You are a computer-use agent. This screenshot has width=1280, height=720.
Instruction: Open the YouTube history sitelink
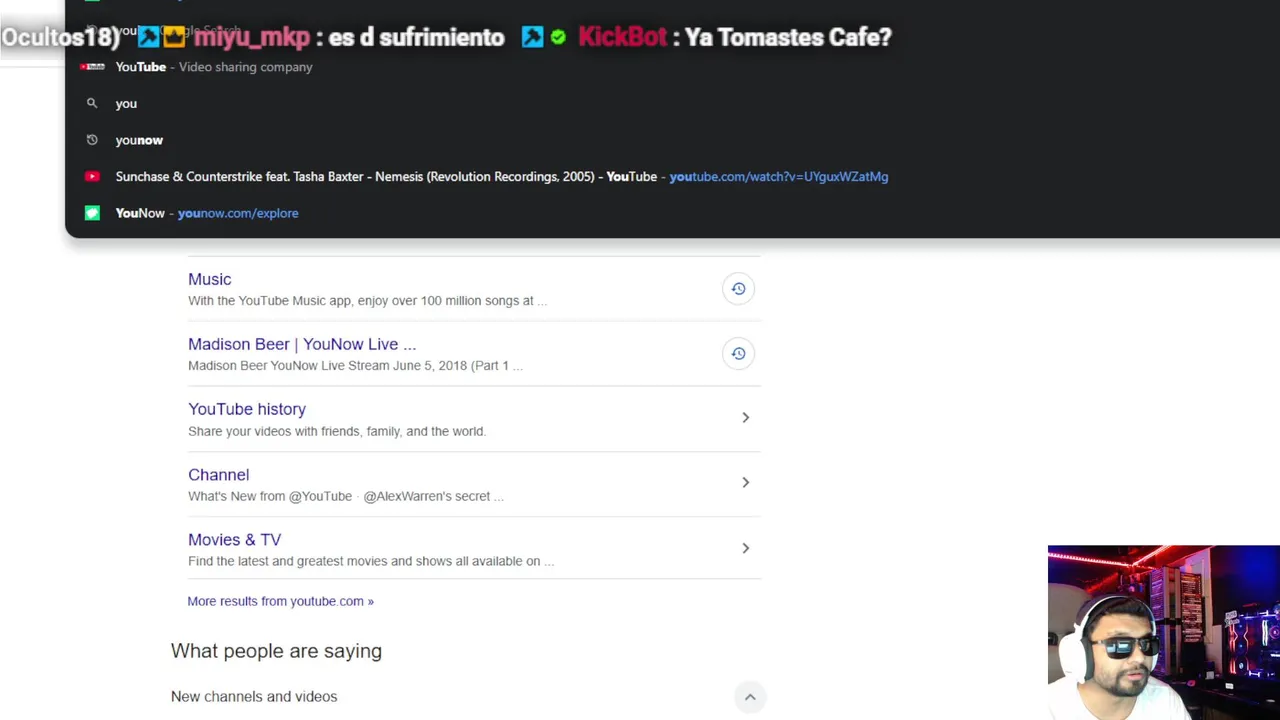(247, 409)
